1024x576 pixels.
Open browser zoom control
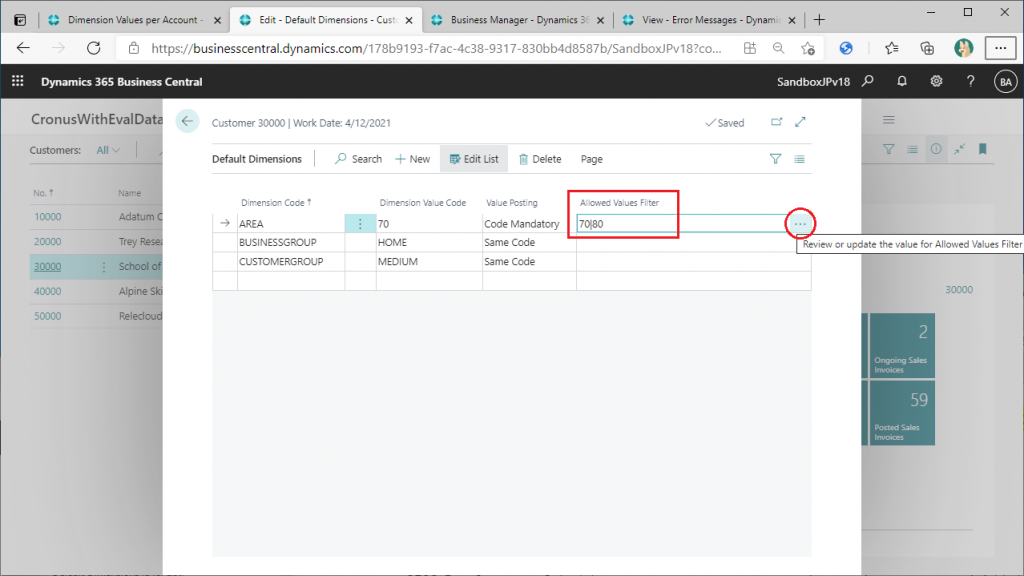(778, 48)
